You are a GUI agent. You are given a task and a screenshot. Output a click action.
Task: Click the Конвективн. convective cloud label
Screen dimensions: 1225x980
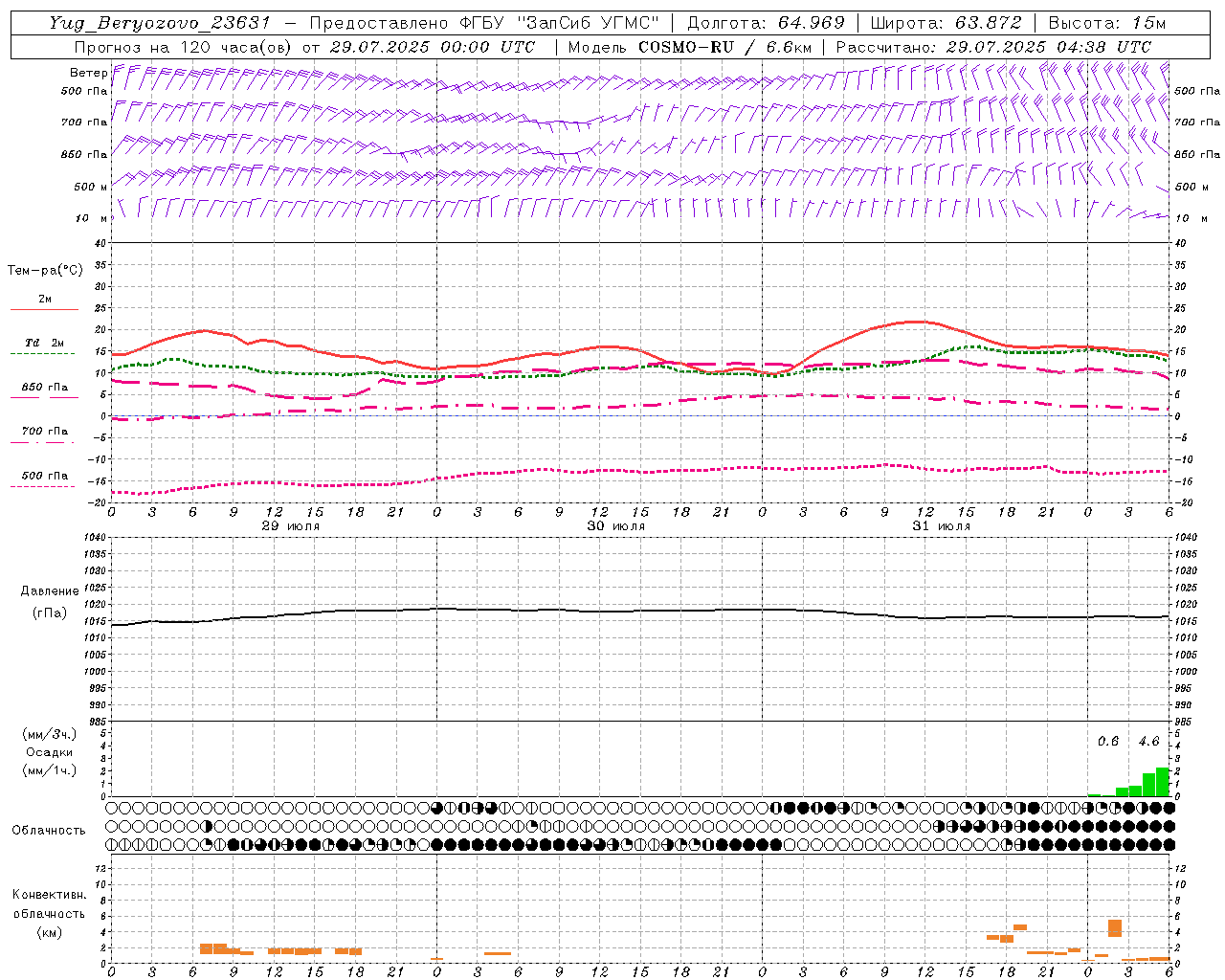49,895
